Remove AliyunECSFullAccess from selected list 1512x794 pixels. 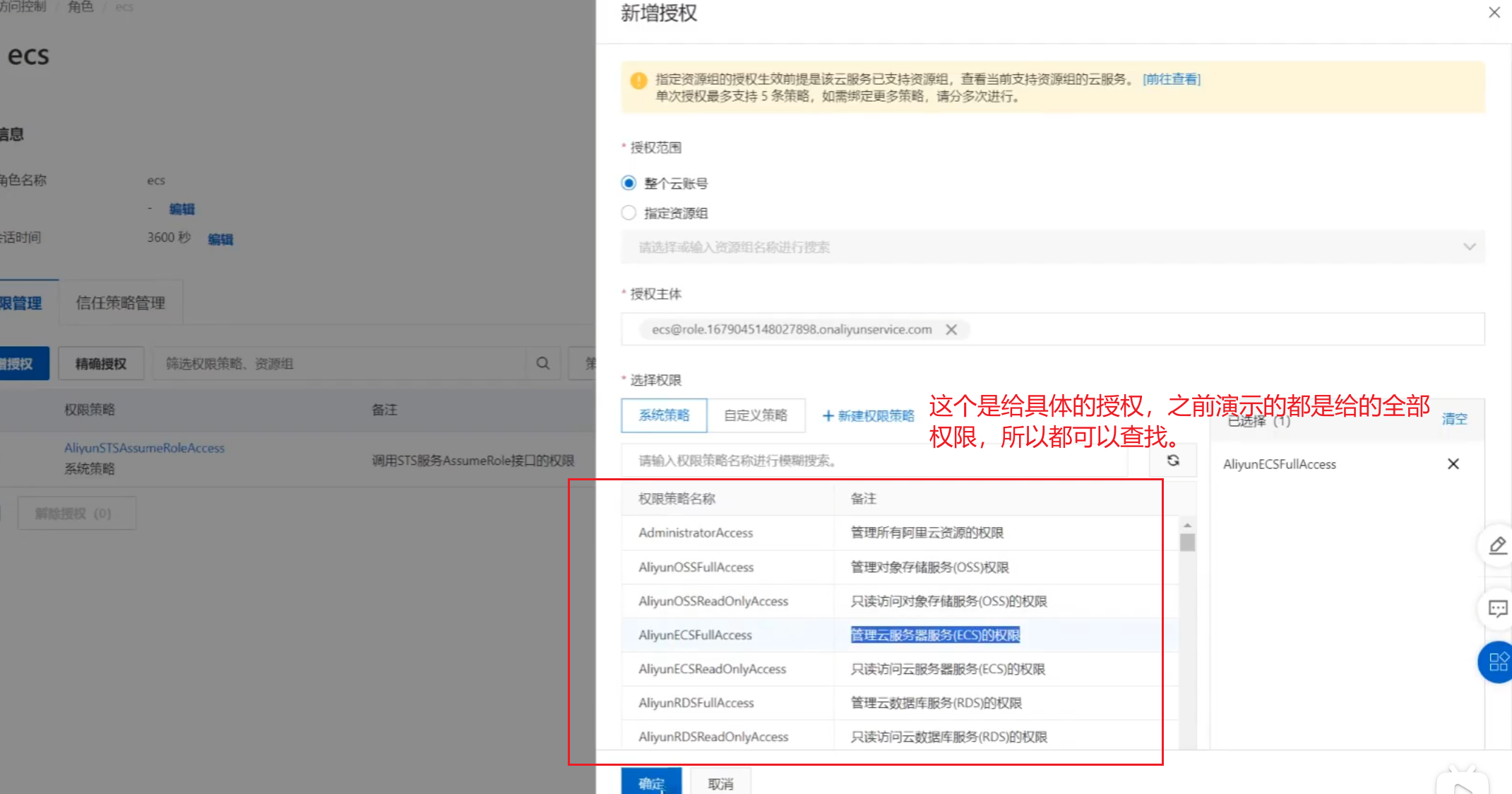pos(1453,464)
